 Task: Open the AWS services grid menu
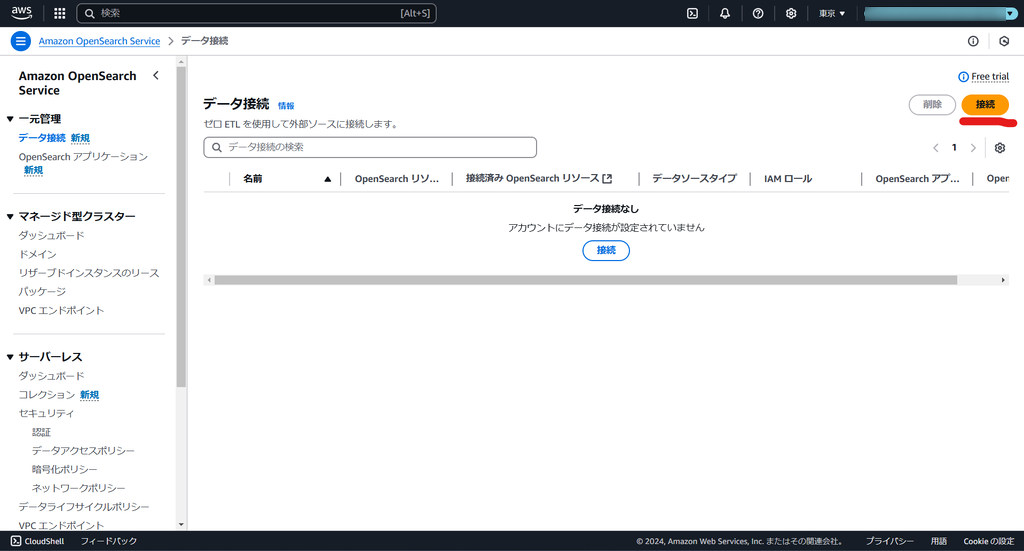point(59,13)
